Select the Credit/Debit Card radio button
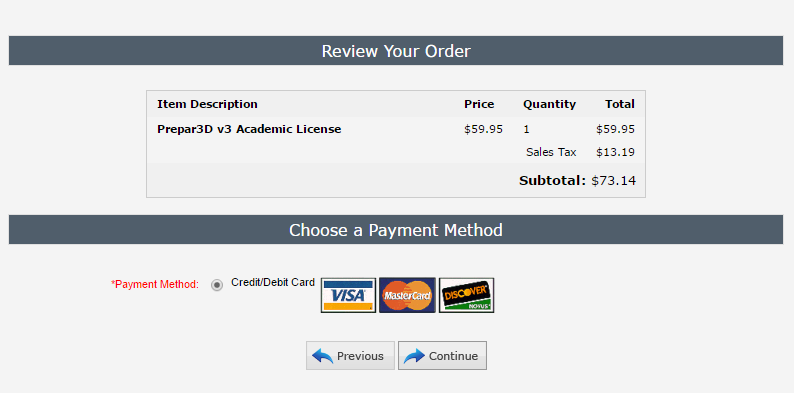Screen dimensions: 794x393 (x=217, y=285)
